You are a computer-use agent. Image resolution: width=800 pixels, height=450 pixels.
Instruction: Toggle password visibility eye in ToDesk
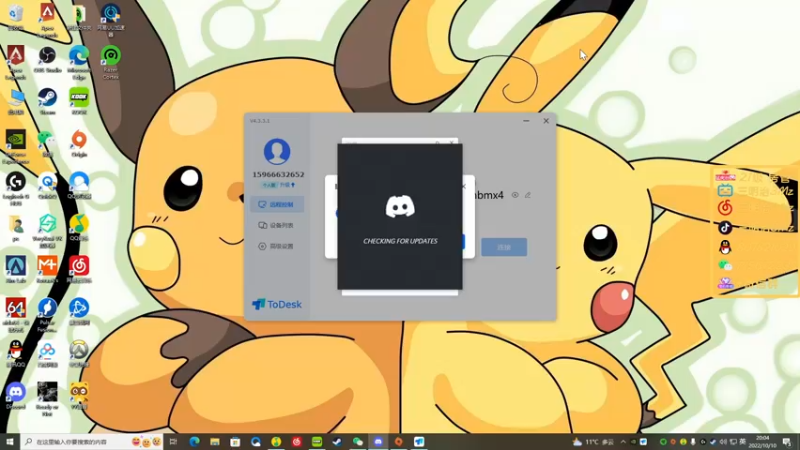tap(515, 195)
